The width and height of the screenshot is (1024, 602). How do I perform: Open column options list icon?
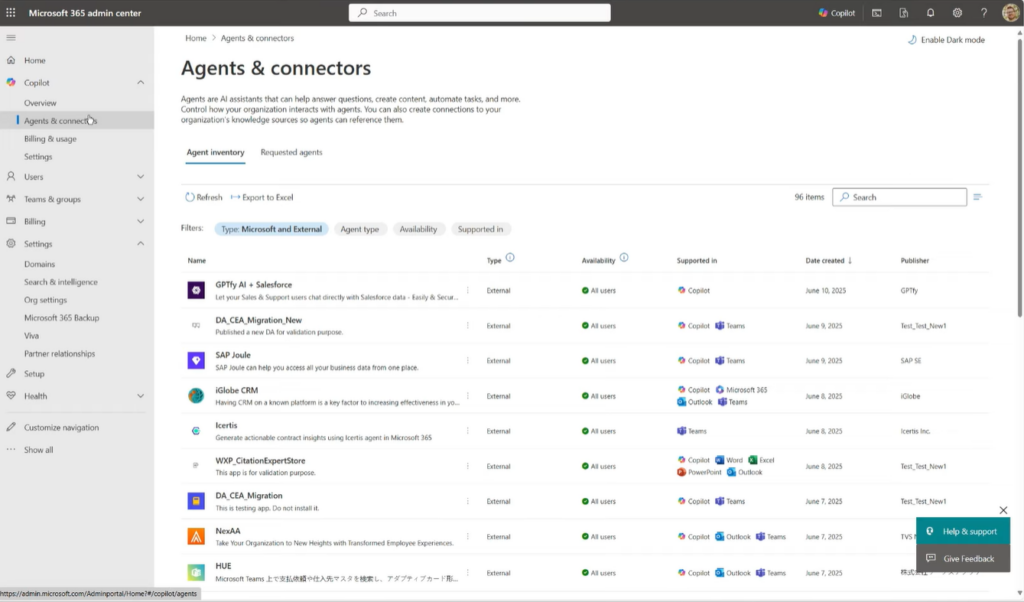coord(978,197)
